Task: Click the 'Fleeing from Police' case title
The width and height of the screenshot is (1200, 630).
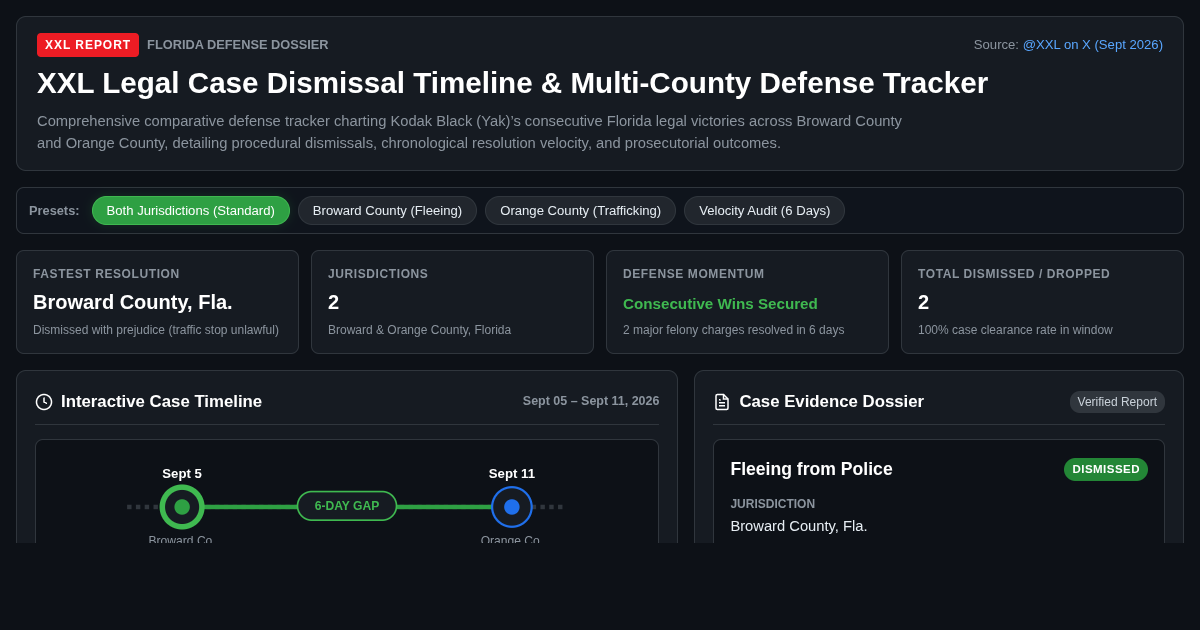Action: pyautogui.click(x=811, y=469)
